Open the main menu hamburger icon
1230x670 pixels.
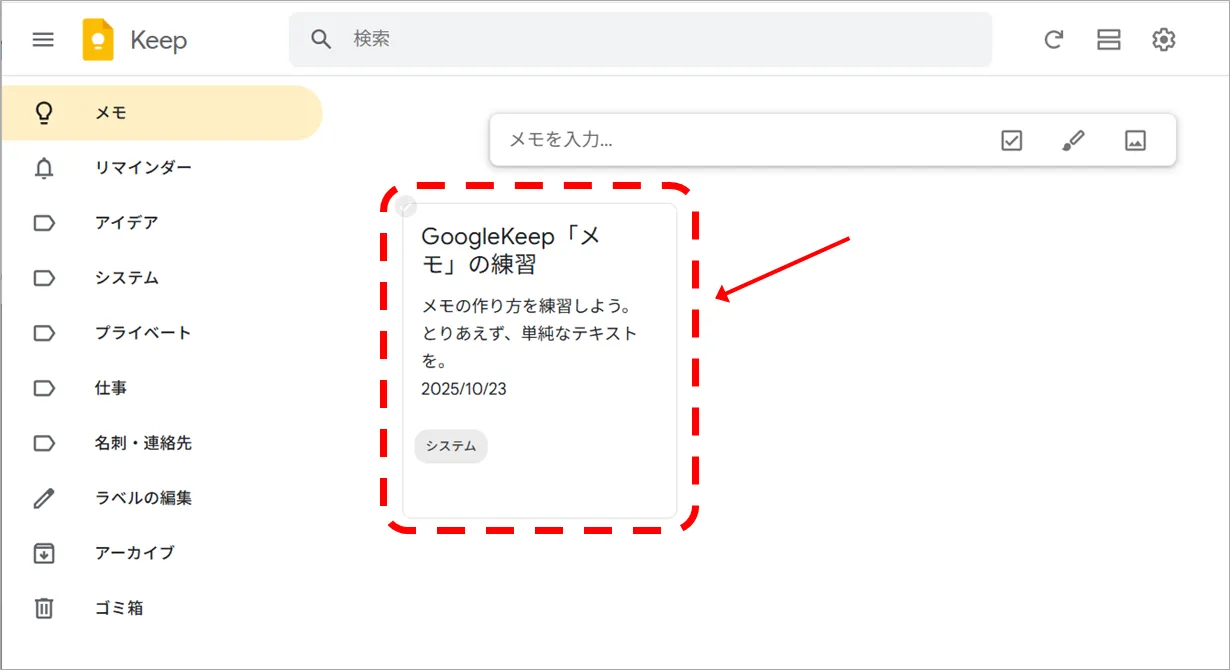43,40
